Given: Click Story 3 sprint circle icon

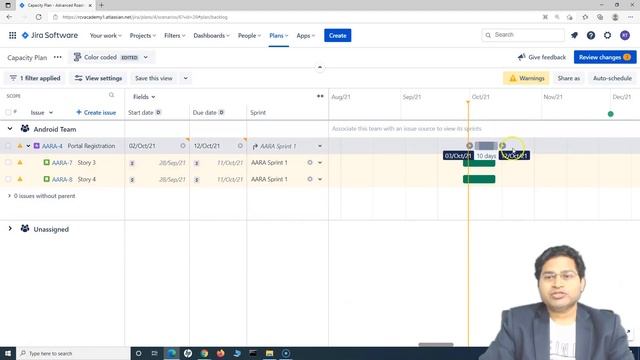Looking at the screenshot, I should (x=310, y=162).
